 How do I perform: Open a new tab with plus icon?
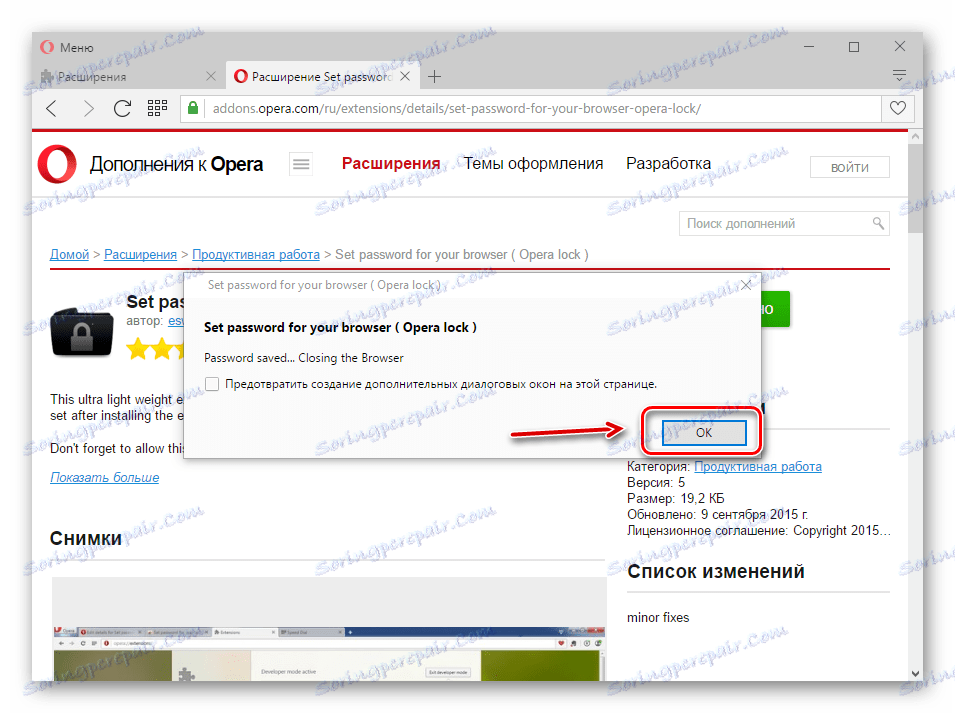(x=434, y=77)
